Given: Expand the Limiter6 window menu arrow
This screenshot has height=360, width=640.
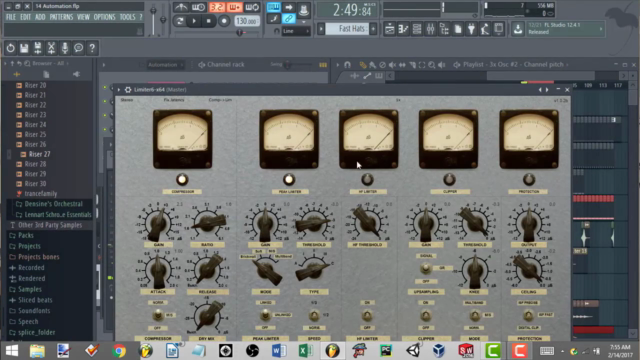Looking at the screenshot, I should [x=119, y=90].
